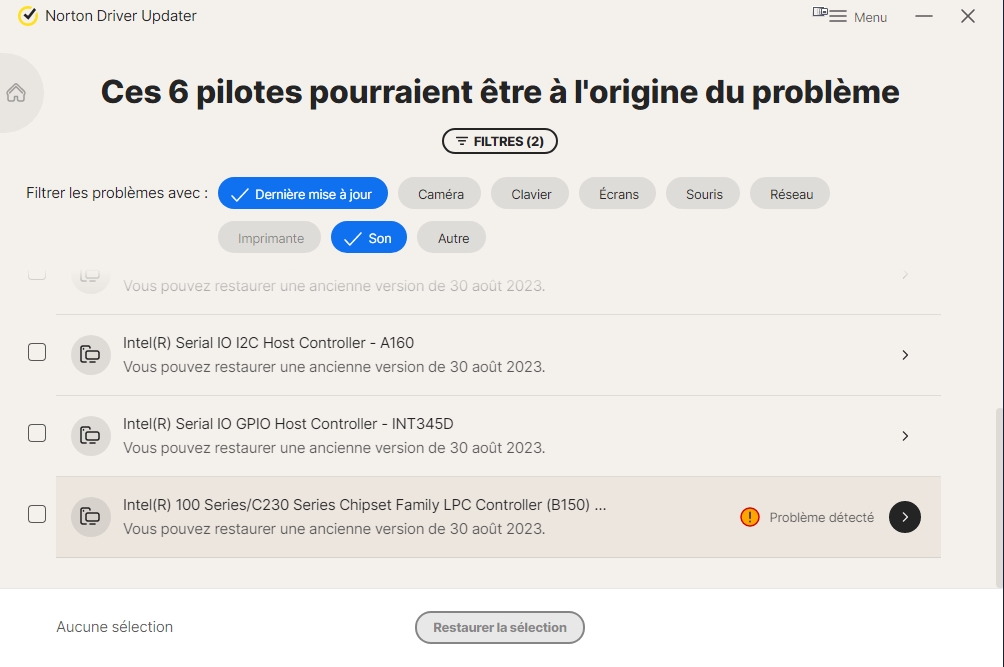Image resolution: width=1004 pixels, height=667 pixels.
Task: Open GPIO Host Controller row chevron
Action: coord(905,436)
